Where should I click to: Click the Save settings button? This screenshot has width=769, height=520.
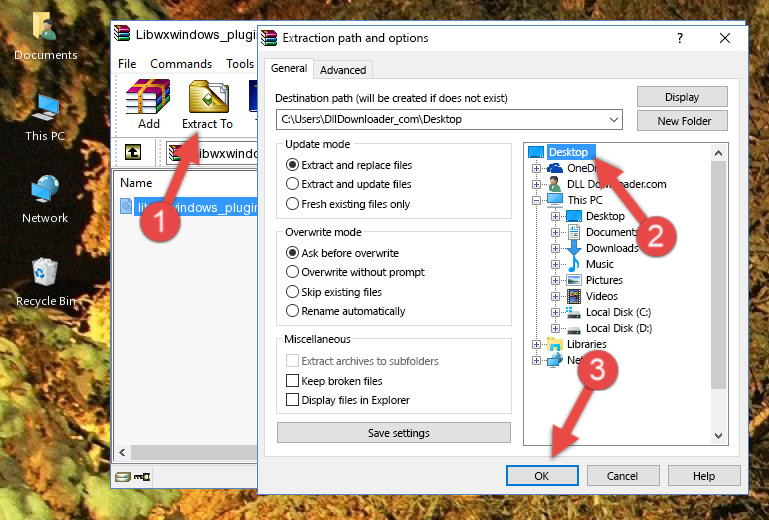[x=394, y=433]
